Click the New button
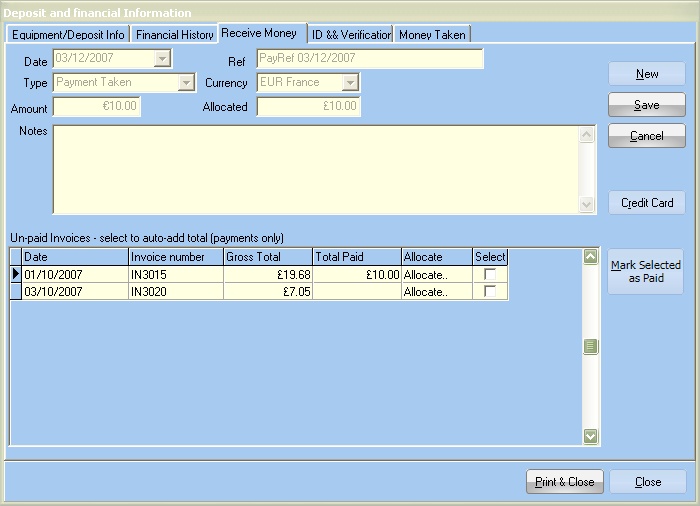The height and width of the screenshot is (506, 700). click(x=647, y=74)
